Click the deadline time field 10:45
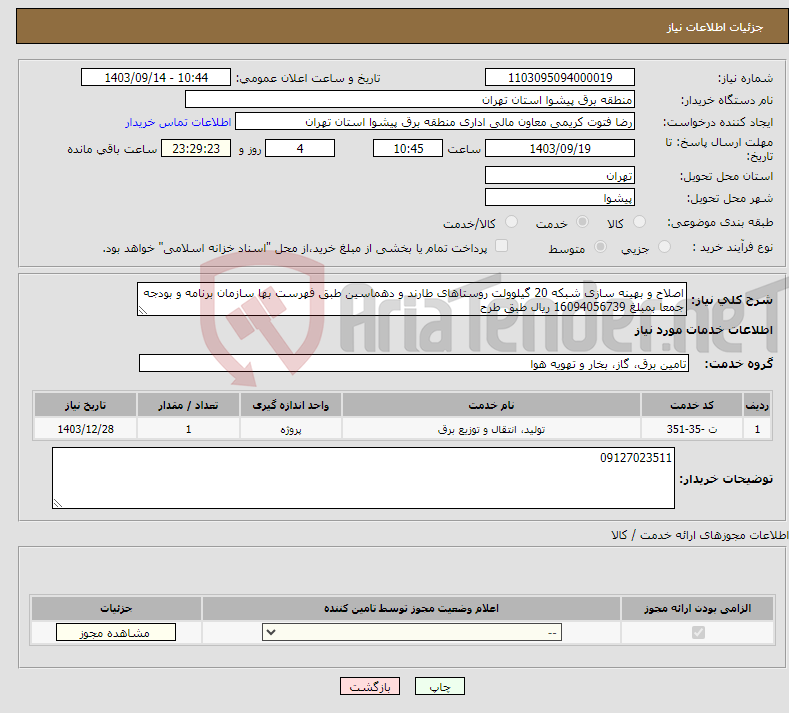789x713 pixels. (408, 148)
